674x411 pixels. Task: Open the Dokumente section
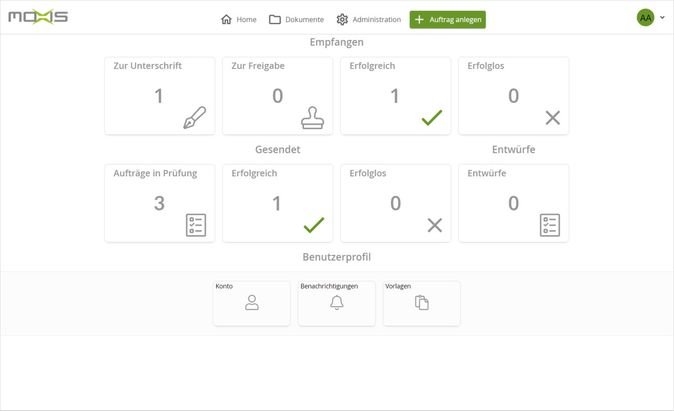[296, 19]
